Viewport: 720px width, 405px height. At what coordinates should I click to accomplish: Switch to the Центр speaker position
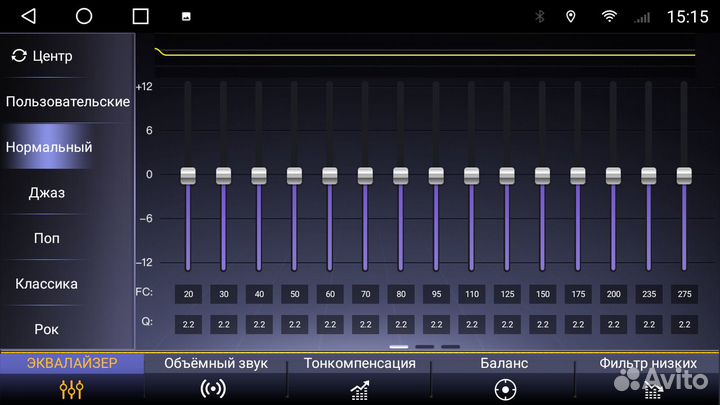[x=42, y=56]
